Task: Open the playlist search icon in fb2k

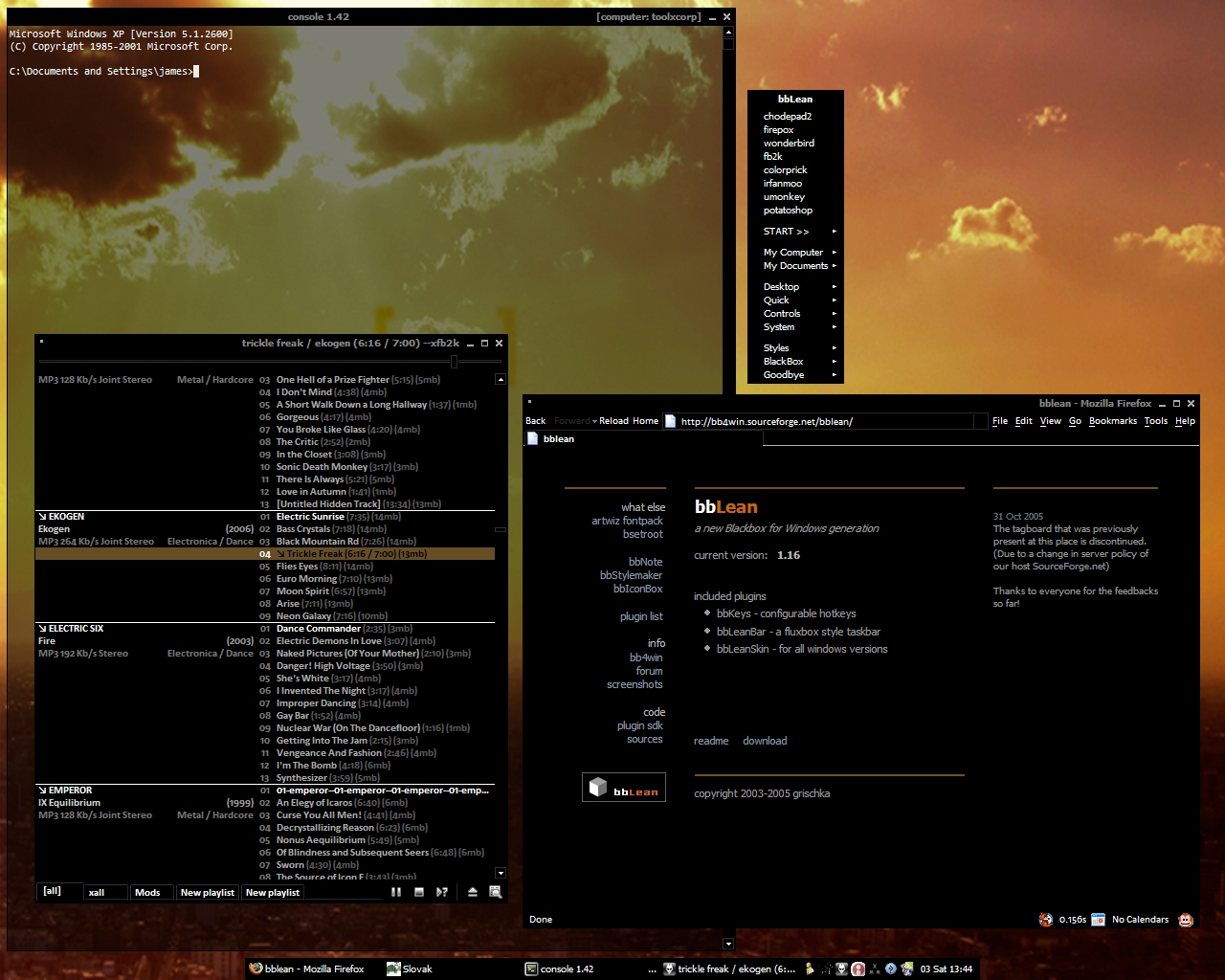Action: click(496, 892)
